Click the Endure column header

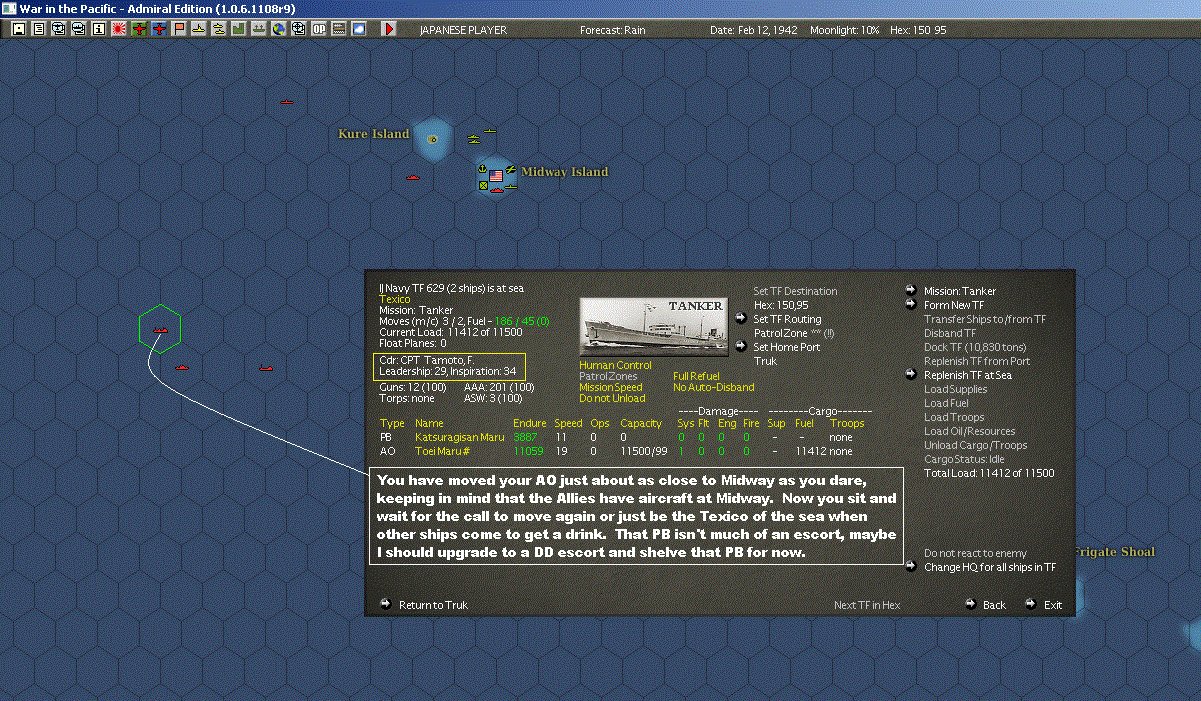529,423
